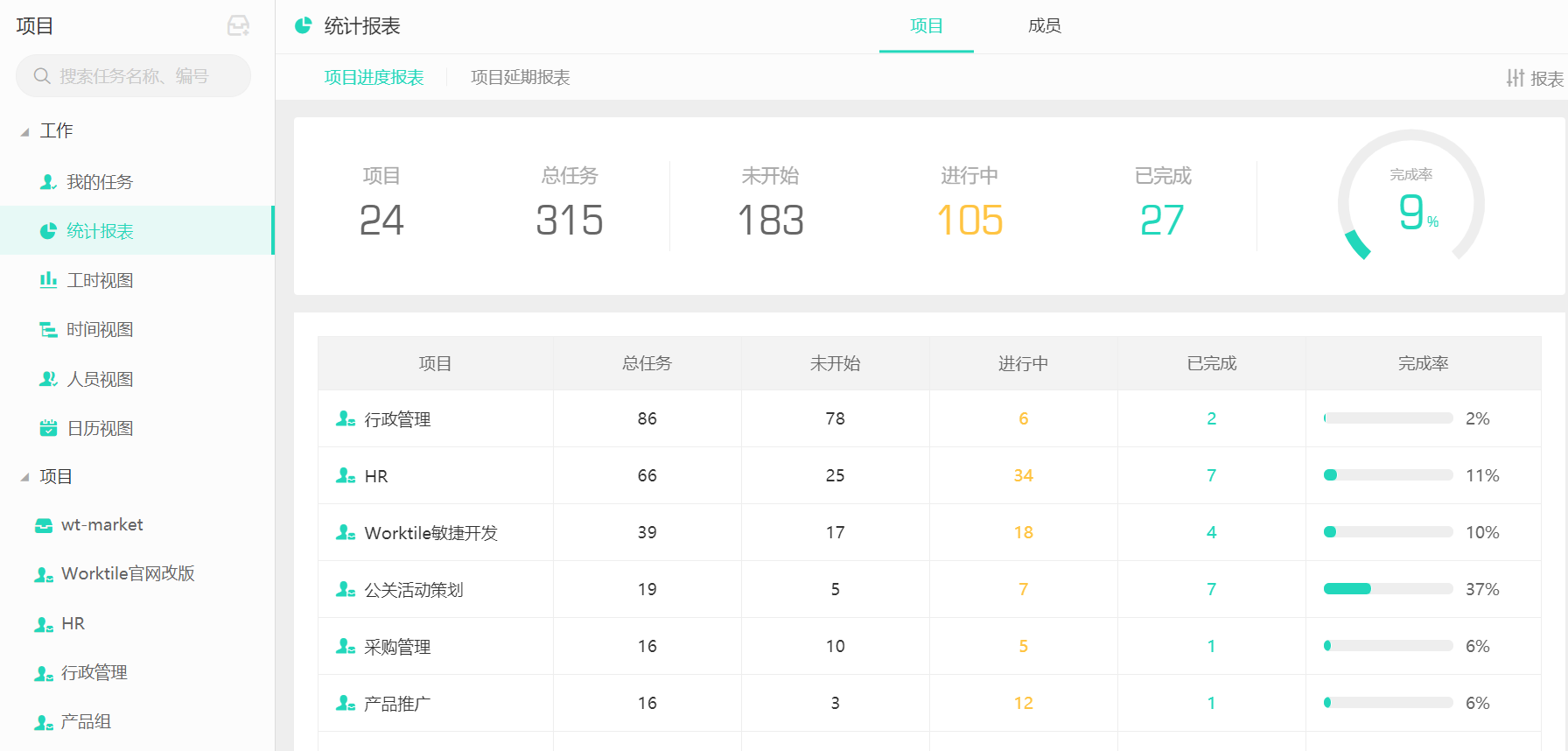Collapse the 项目 tree section
Screen dimensions: 1568x751
coord(24,477)
